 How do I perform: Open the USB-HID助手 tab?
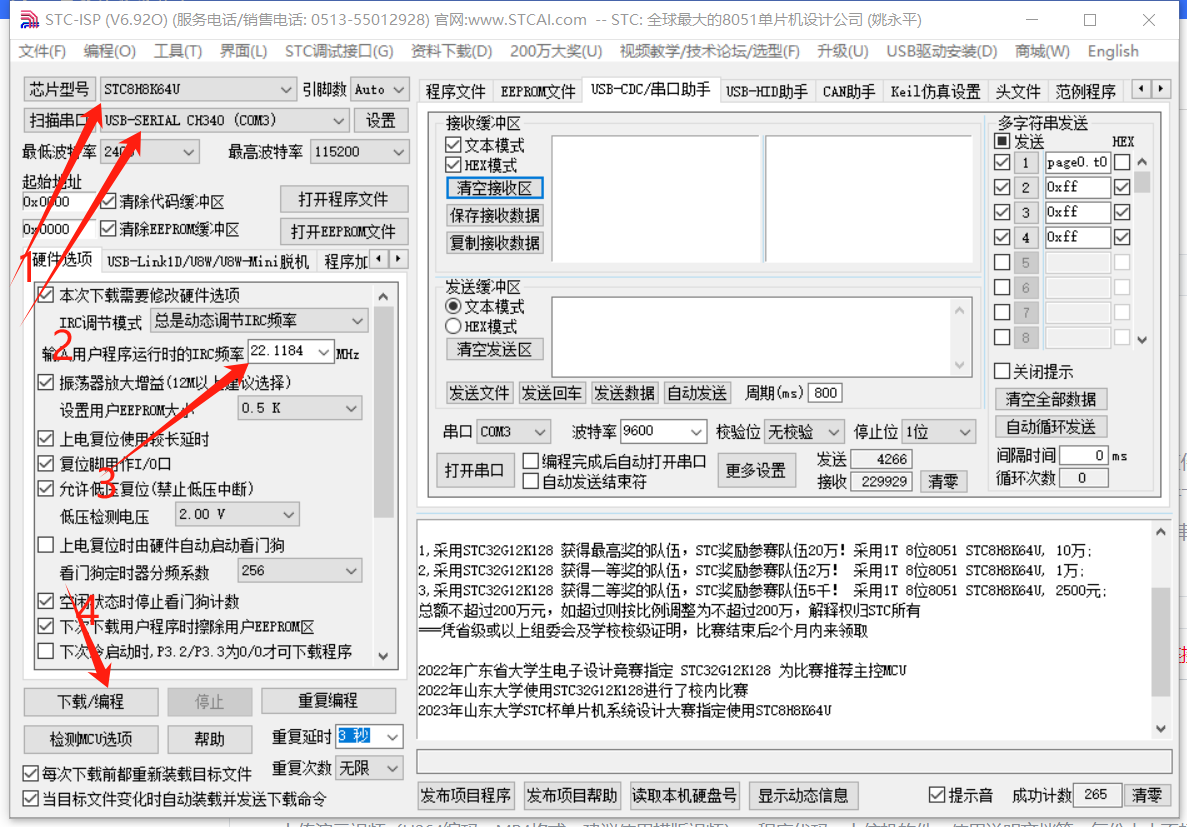coord(767,92)
